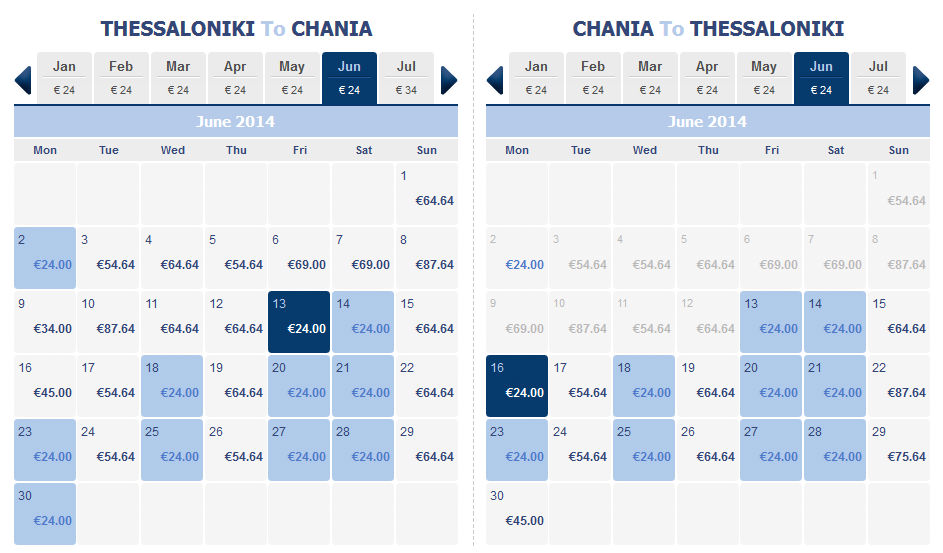943x553 pixels.
Task: Select June 9 outbound fare €34.00
Action: click(45, 322)
